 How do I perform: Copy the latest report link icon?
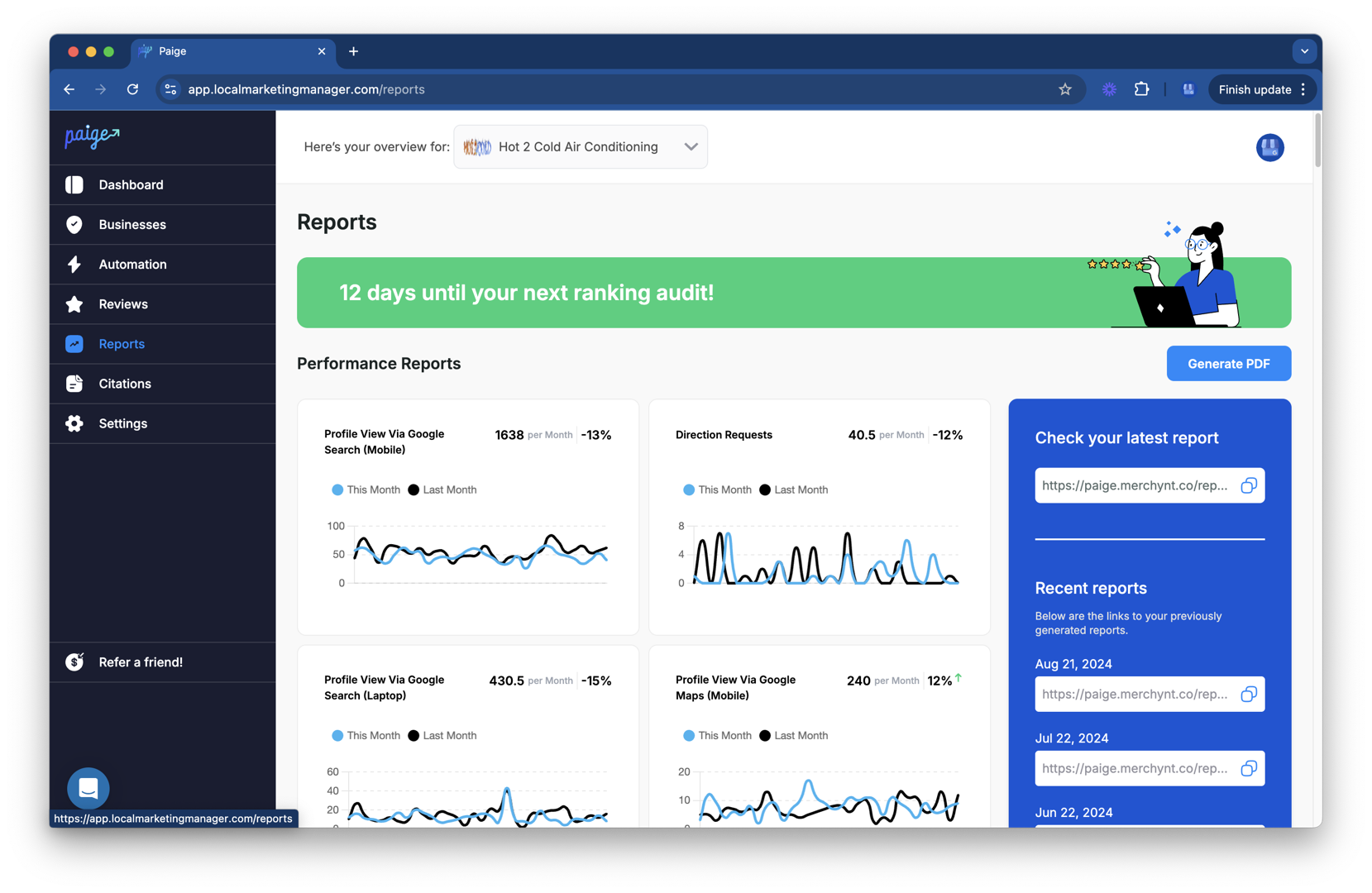[x=1249, y=485]
